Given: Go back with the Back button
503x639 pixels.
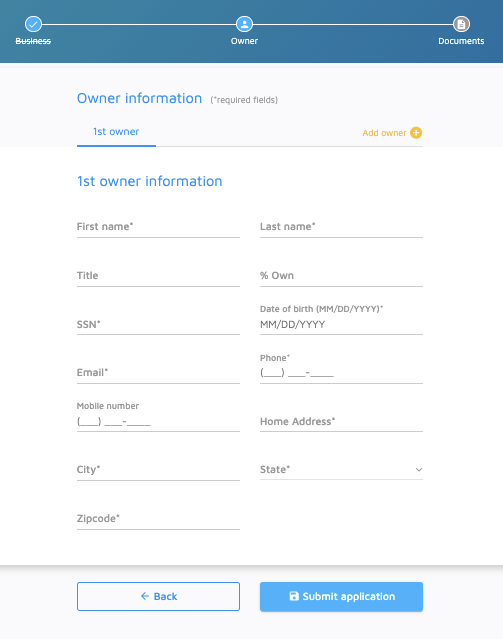Looking at the screenshot, I should tap(158, 596).
